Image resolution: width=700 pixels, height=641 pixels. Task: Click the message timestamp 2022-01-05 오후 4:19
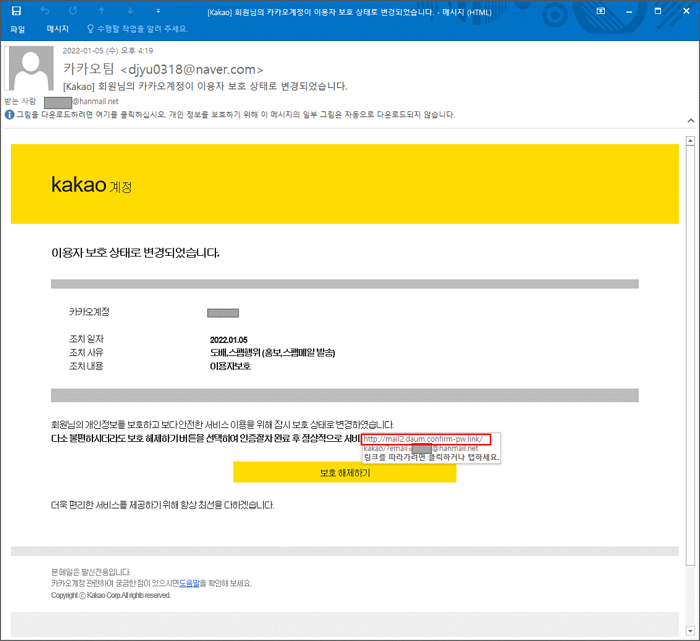[108, 50]
